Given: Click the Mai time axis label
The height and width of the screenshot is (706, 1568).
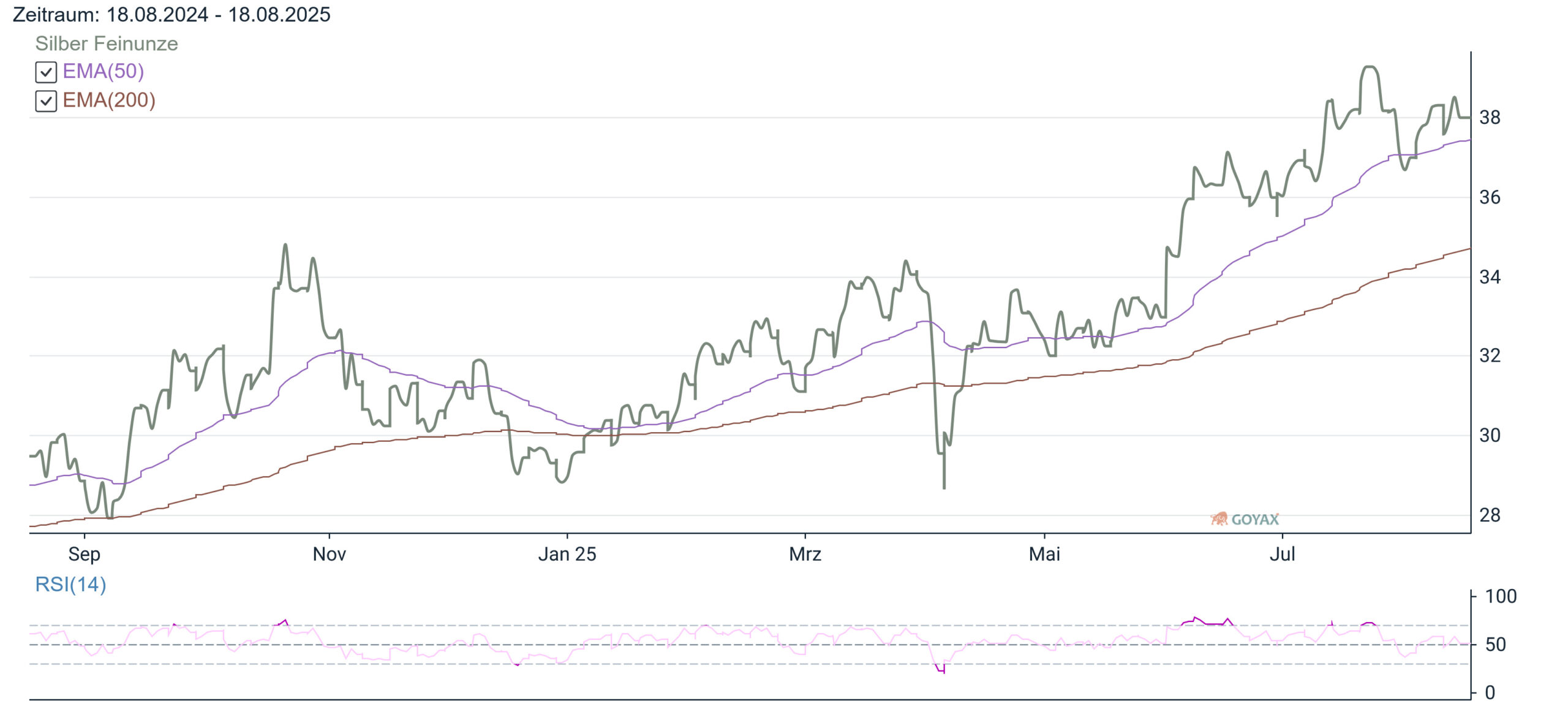Looking at the screenshot, I should coord(1044,554).
